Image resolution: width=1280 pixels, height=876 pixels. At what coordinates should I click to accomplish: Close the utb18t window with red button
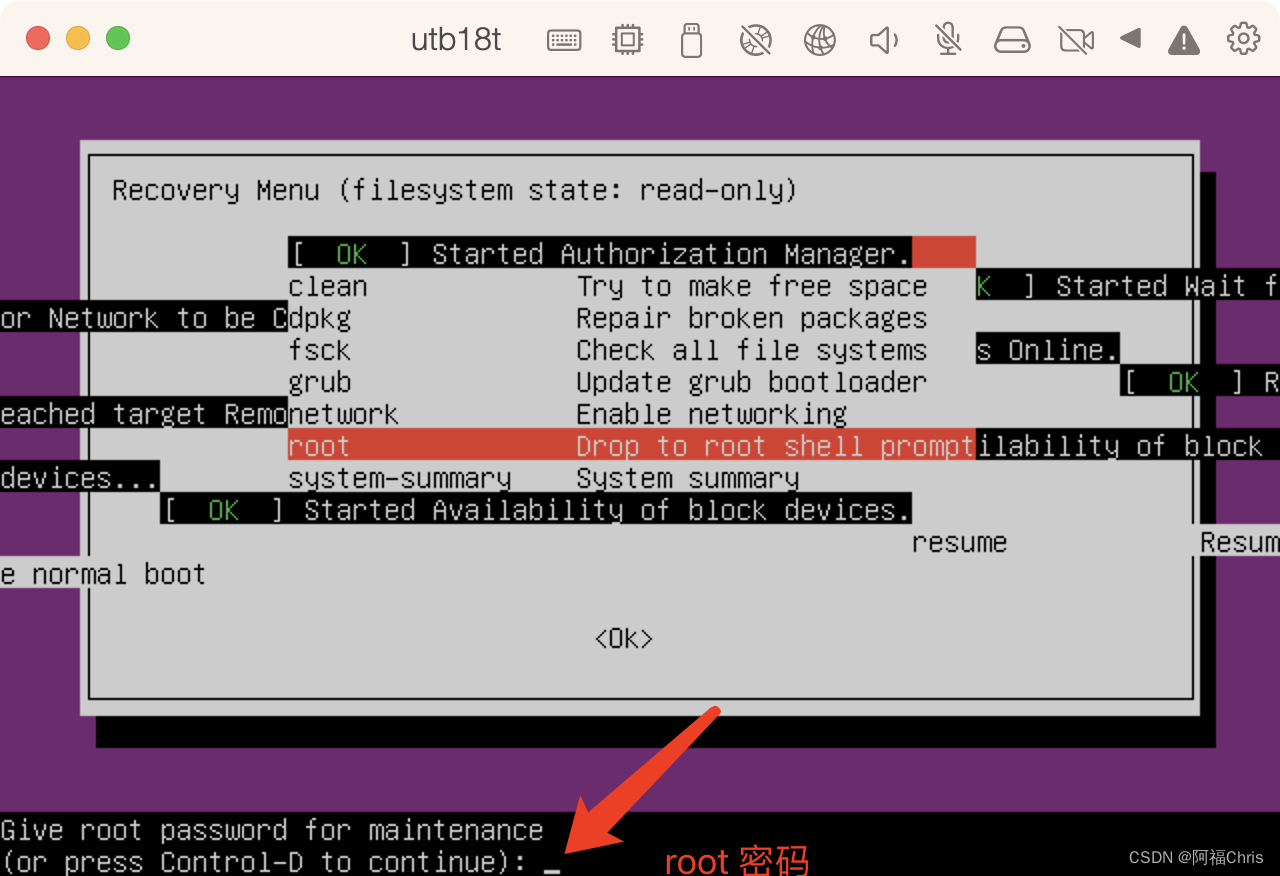pos(38,39)
